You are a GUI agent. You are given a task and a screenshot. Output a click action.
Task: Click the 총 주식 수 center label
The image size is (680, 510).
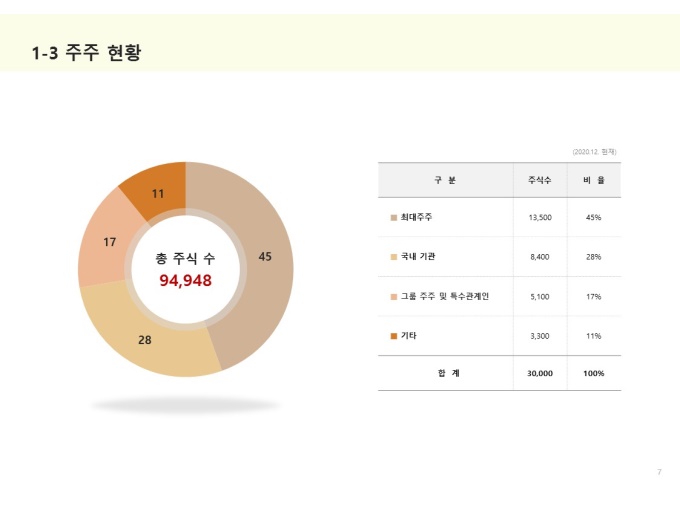point(186,258)
